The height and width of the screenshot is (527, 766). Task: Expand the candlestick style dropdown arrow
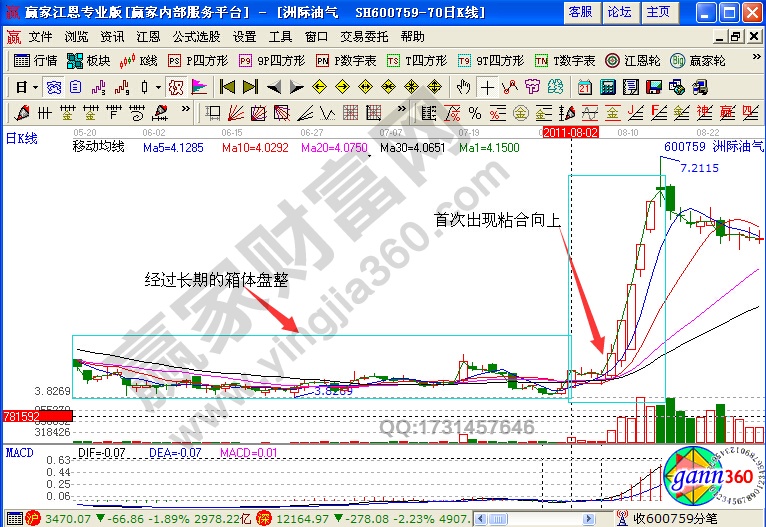[160, 86]
